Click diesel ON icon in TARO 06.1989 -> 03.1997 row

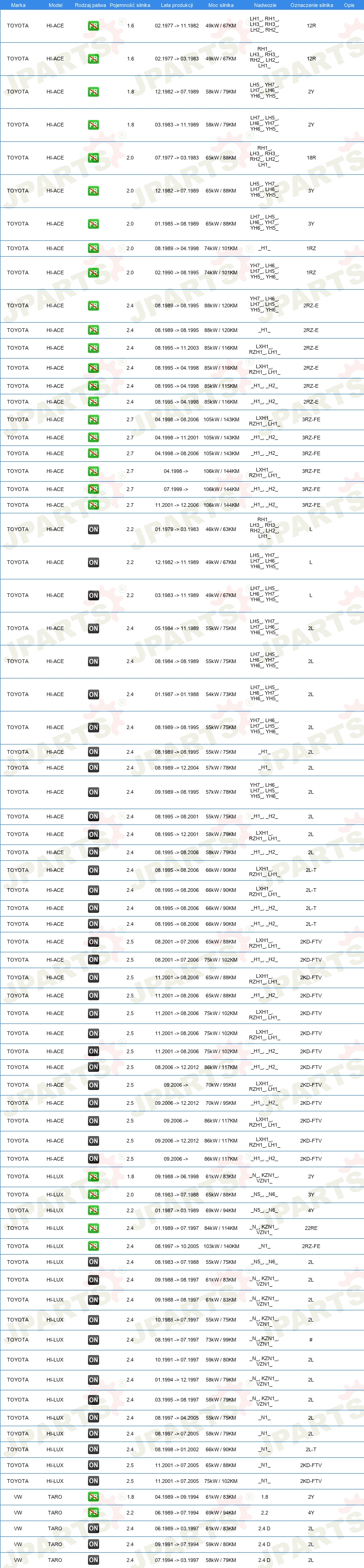[93, 1528]
